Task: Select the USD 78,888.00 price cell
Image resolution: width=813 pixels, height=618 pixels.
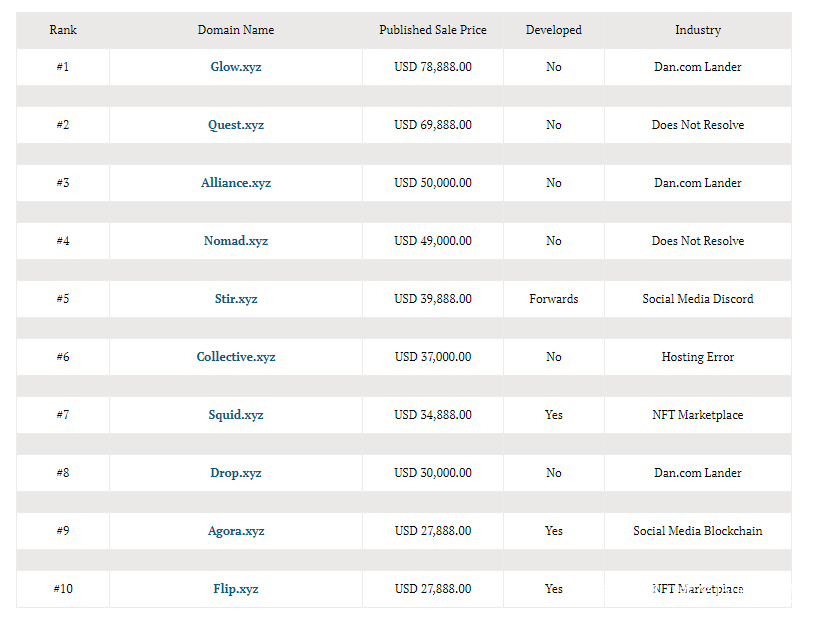Action: tap(432, 67)
